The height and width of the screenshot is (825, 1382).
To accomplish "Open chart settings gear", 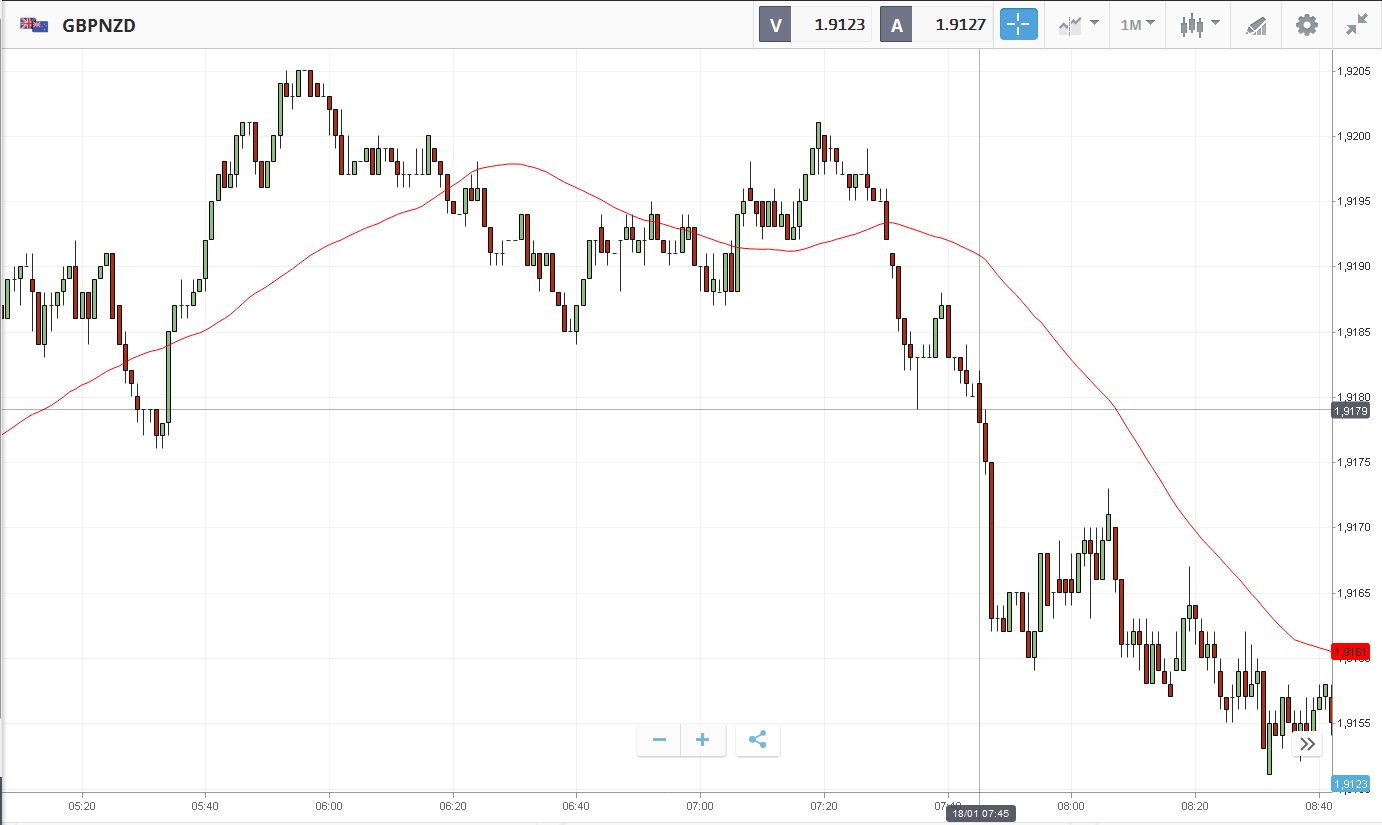I will tap(1306, 25).
